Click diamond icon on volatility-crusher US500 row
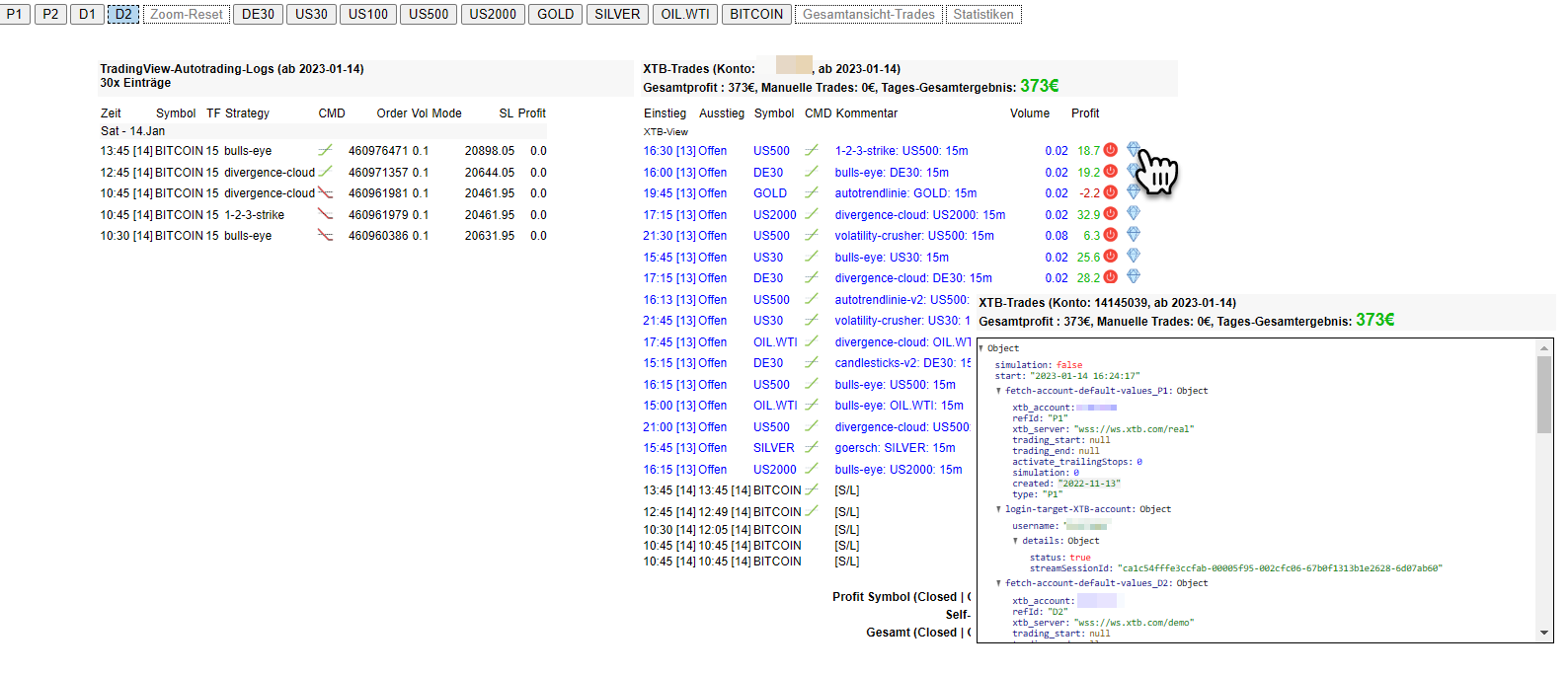Screen dimensions: 1568x675 click(x=1134, y=235)
